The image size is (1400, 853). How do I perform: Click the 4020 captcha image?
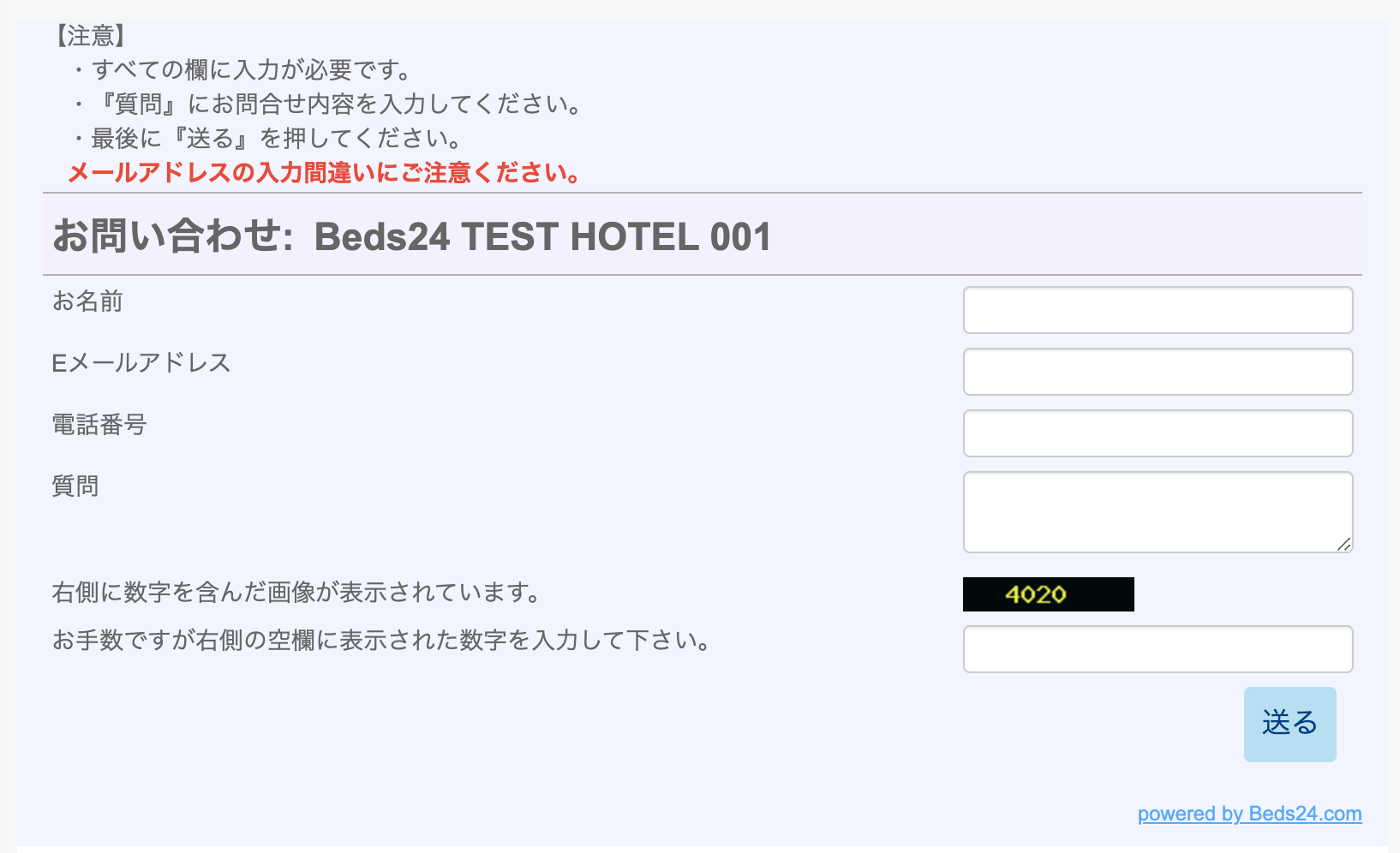1048,594
